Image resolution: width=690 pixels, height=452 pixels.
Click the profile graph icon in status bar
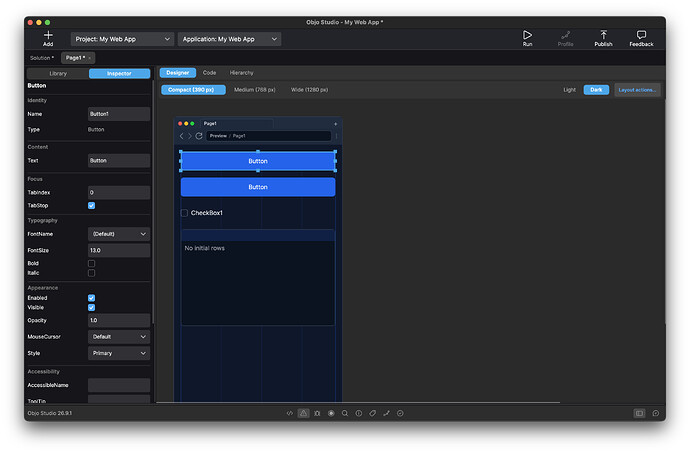coord(386,413)
